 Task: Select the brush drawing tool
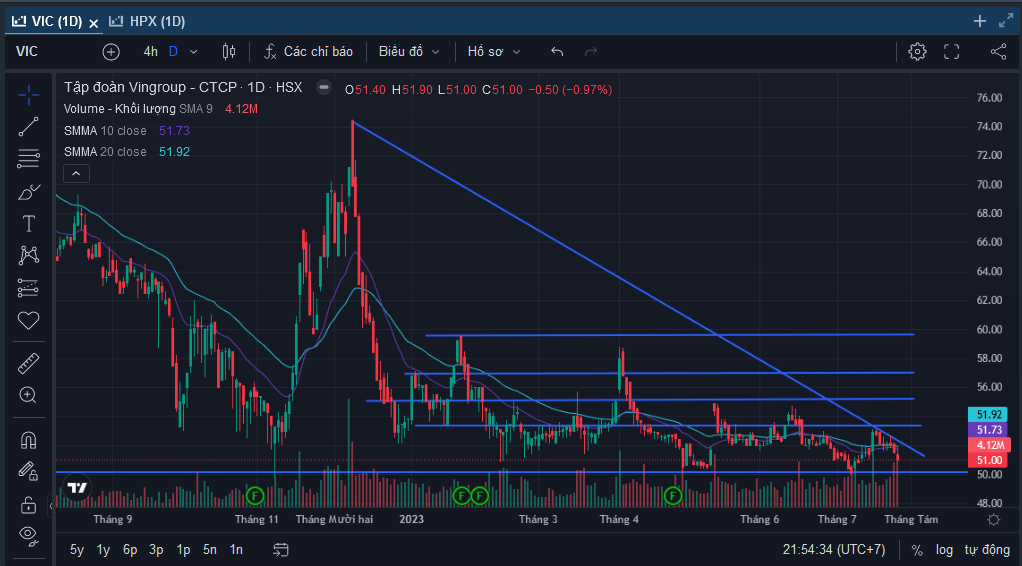coord(29,192)
